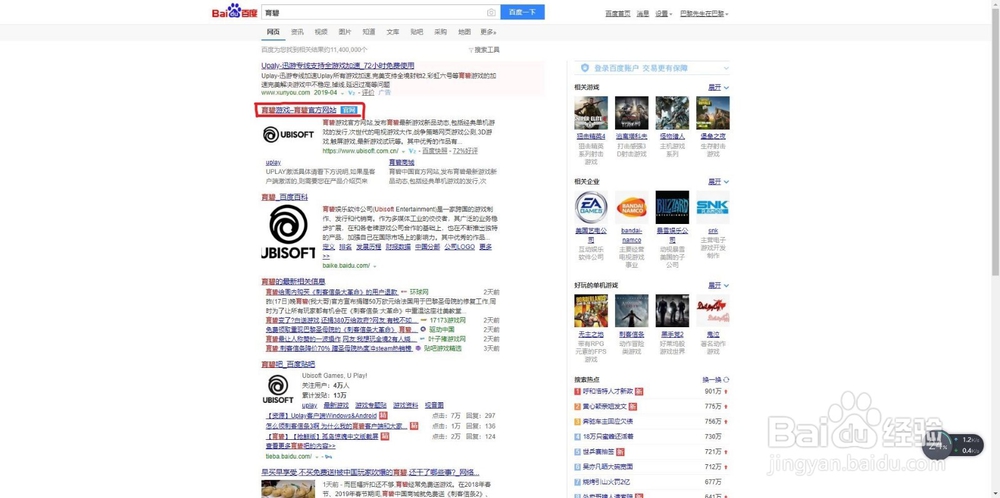The height and width of the screenshot is (498, 1000).
Task: Open the 堡垒之夜 game thumbnail
Action: 713,113
